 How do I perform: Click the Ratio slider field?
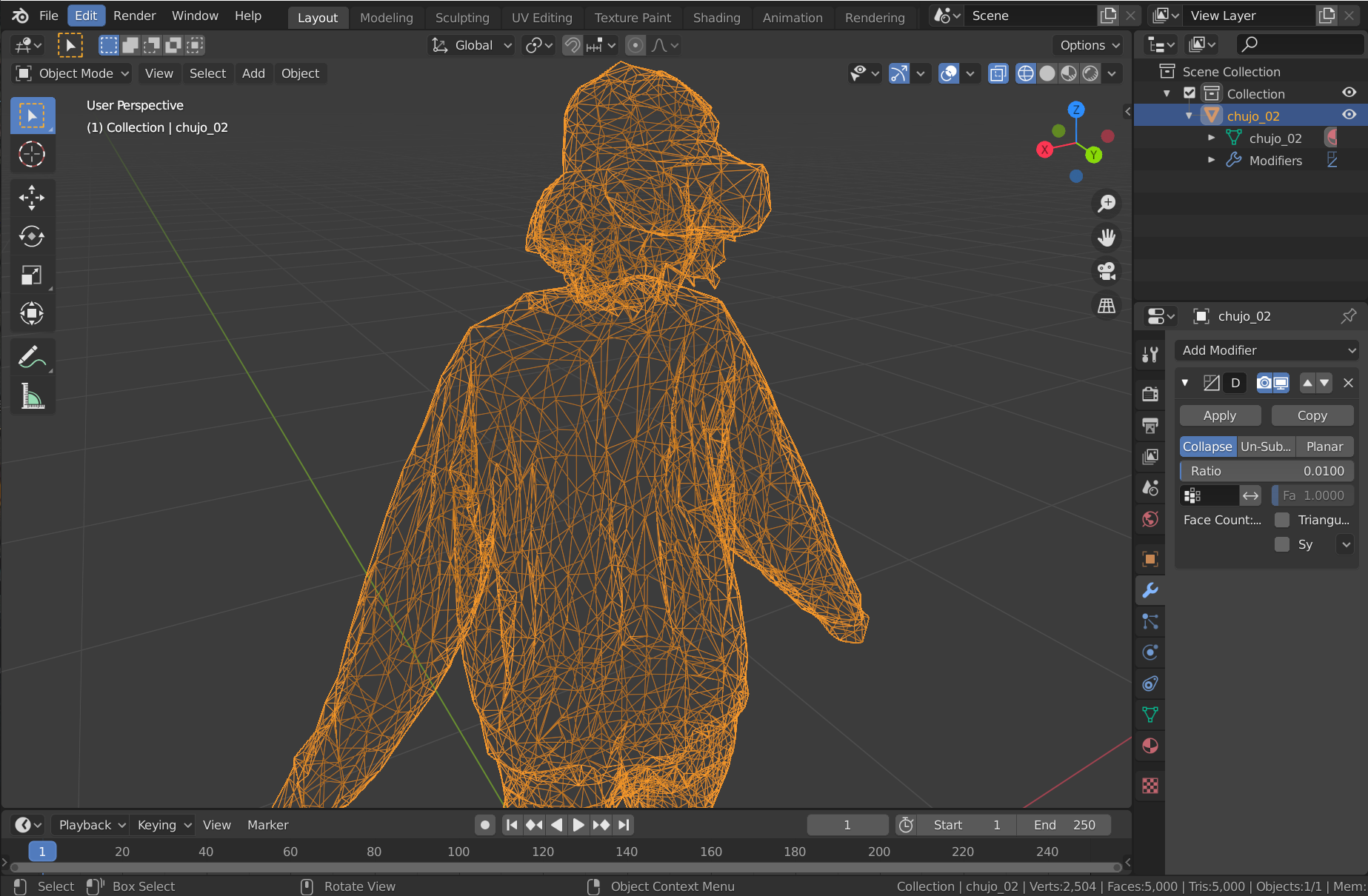[1267, 471]
